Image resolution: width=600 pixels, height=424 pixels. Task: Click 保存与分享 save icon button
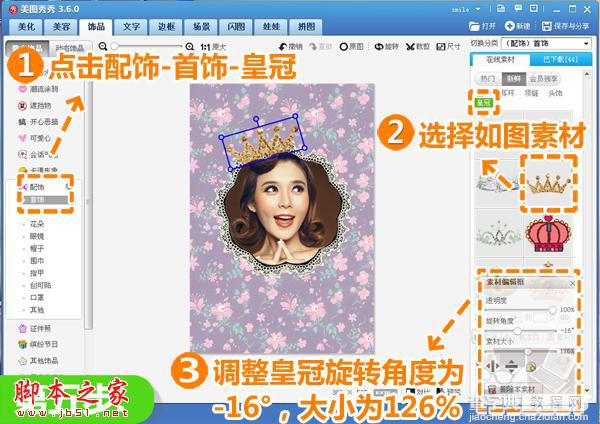coord(566,26)
